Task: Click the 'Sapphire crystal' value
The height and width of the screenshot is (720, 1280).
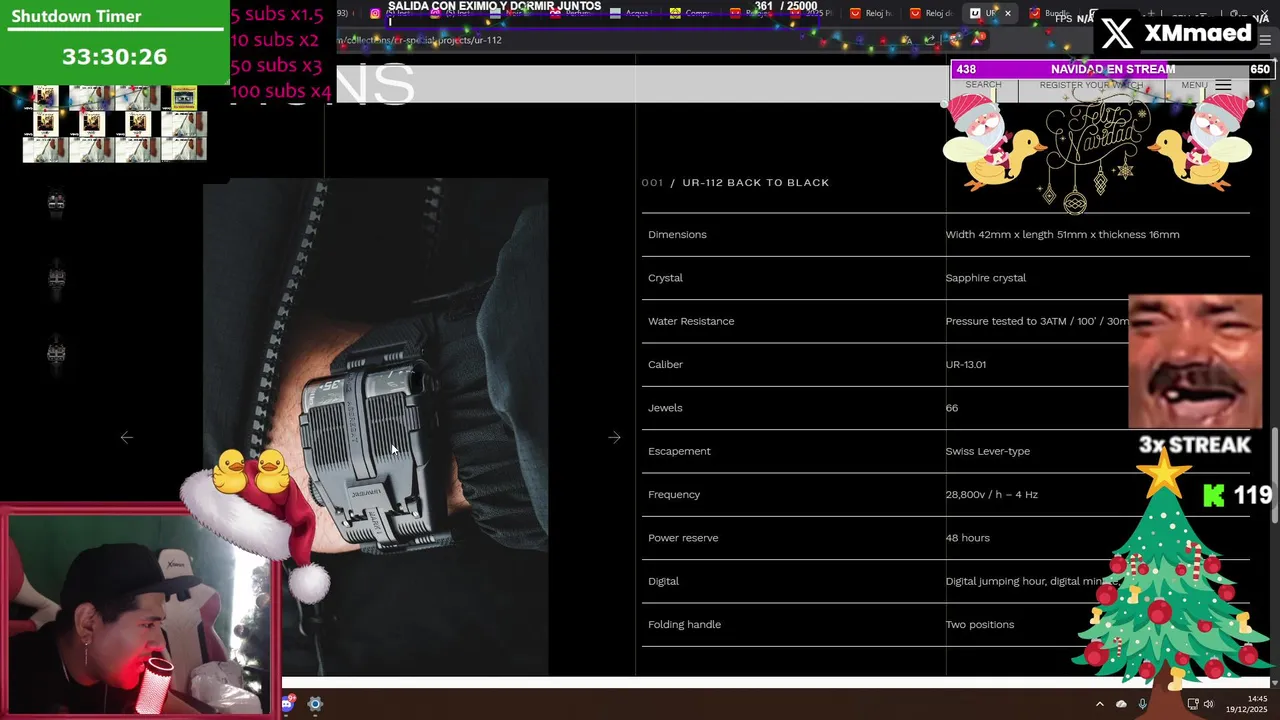Action: [985, 277]
